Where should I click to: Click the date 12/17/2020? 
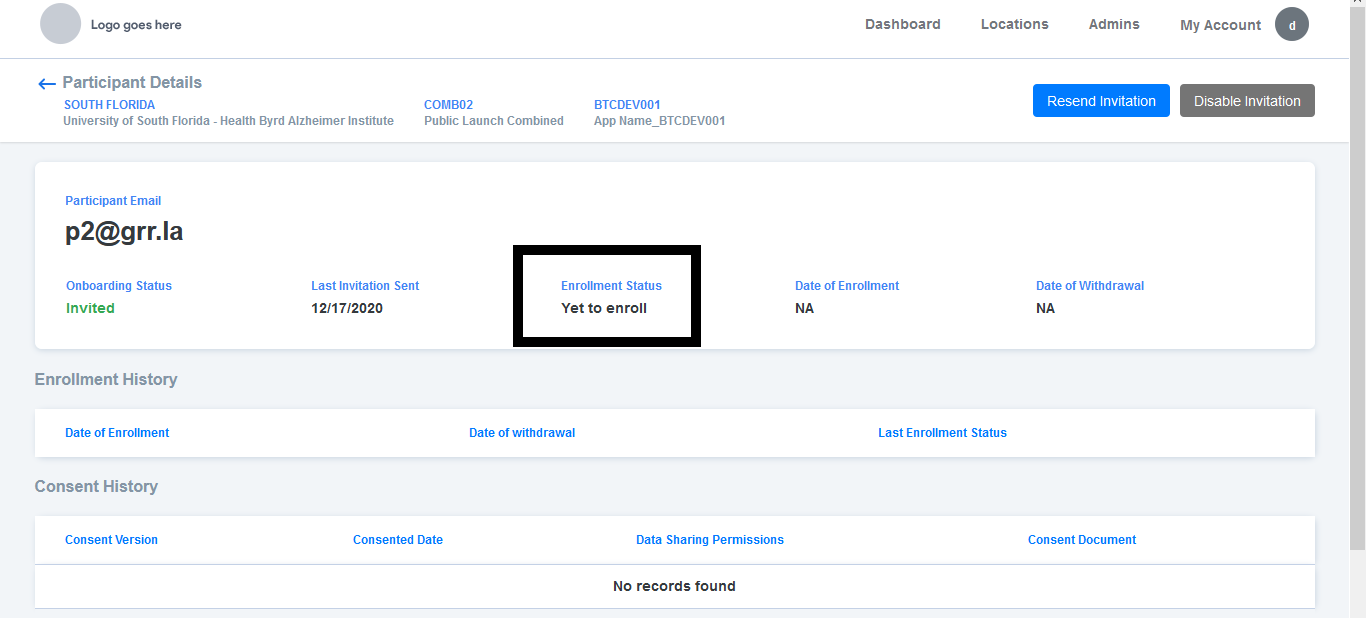[x=347, y=308]
